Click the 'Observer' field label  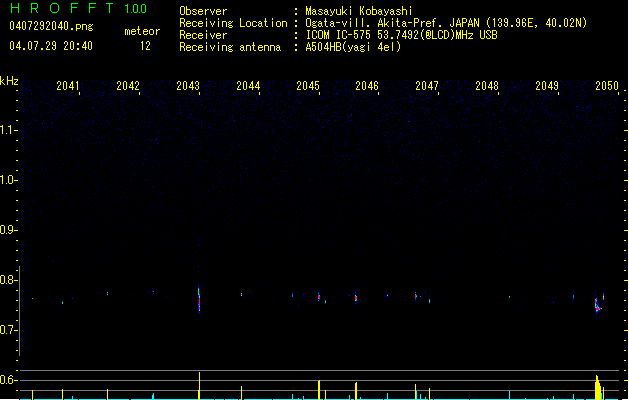[x=203, y=11]
